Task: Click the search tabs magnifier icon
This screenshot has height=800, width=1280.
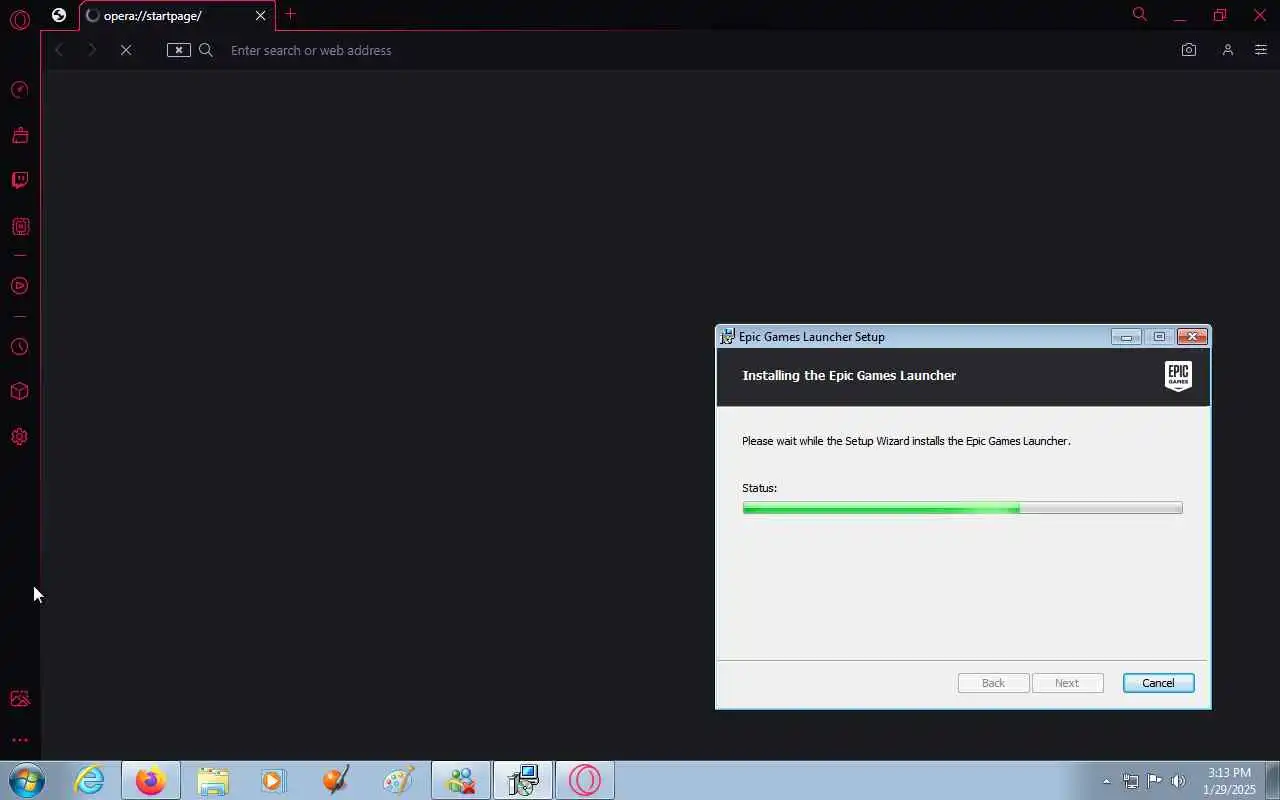Action: tap(1139, 14)
